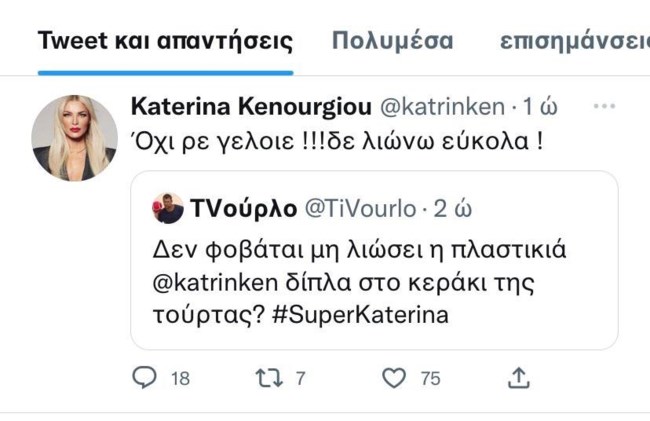
Task: Like the tweet with heart icon
Action: (x=394, y=378)
